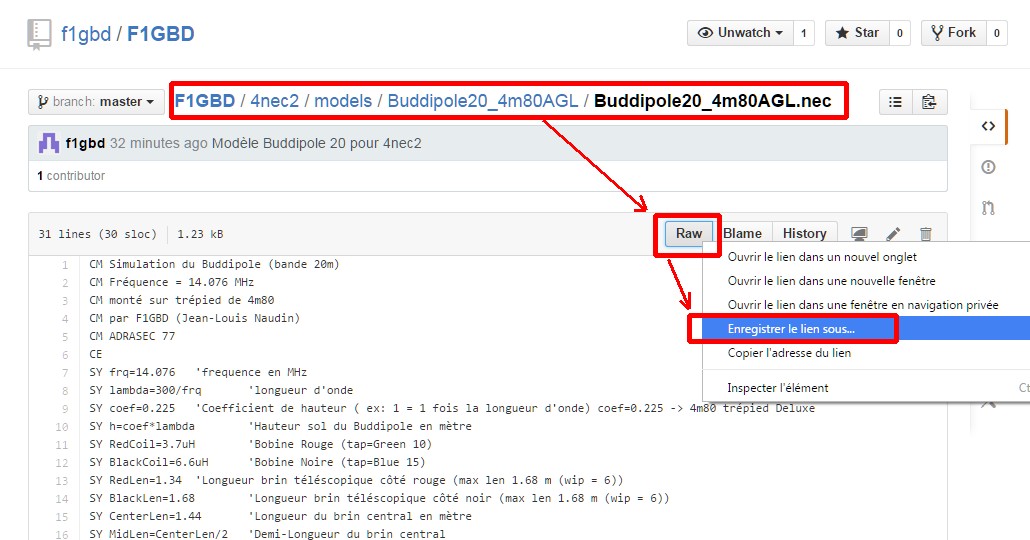Select Enregistrer le lien sous...
Screen dimensions: 1030x540
(866, 328)
